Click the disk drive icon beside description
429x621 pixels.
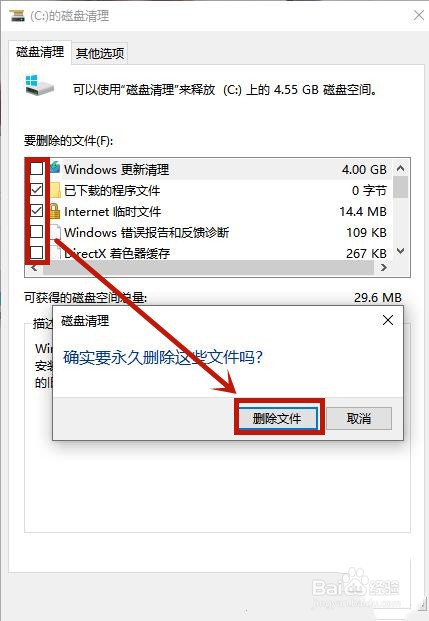click(40, 85)
